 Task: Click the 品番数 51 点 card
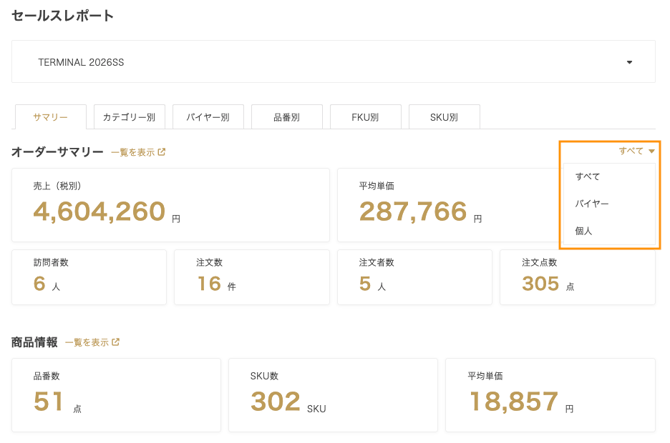coord(115,395)
